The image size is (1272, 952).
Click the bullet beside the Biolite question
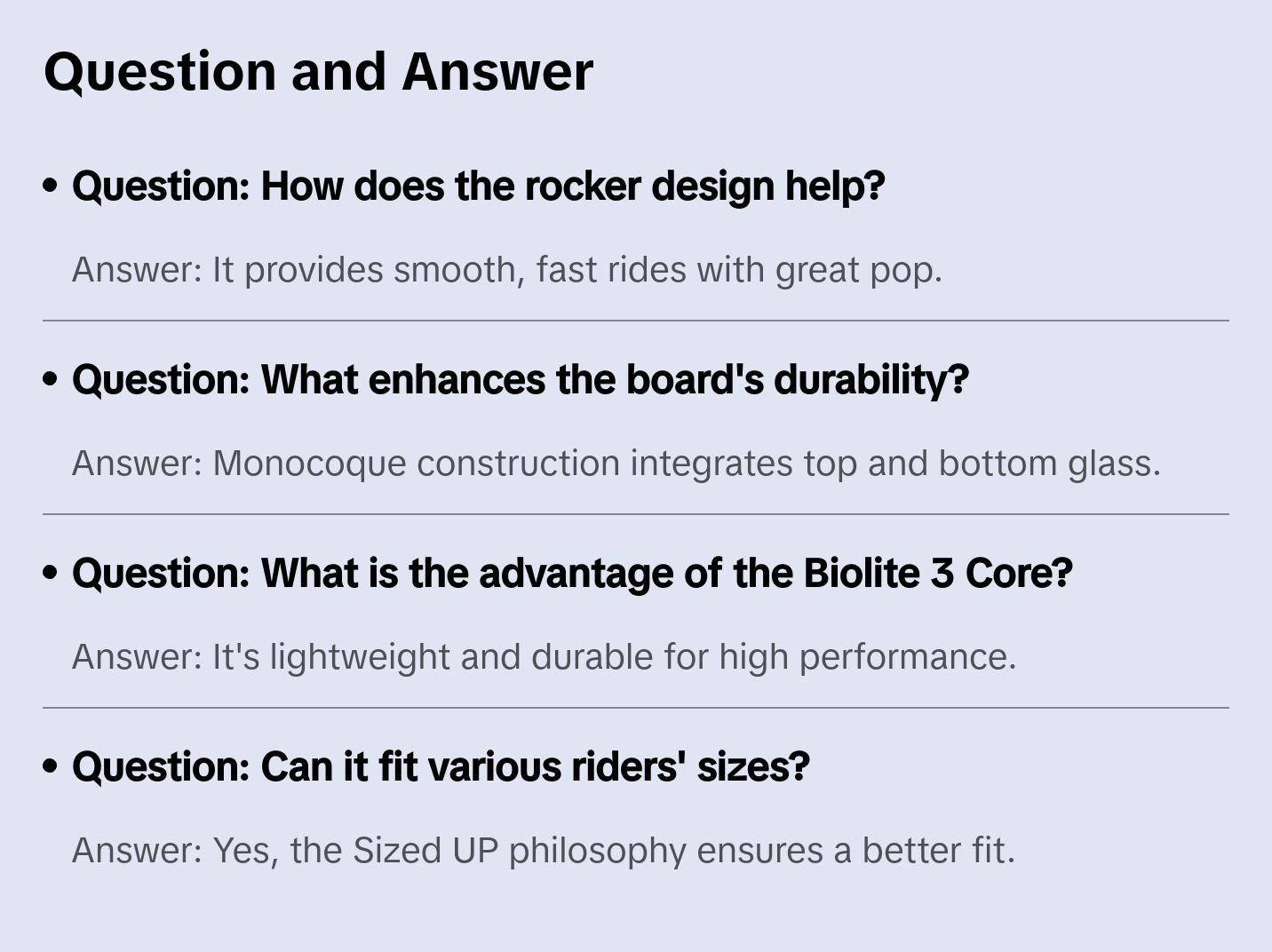[x=51, y=574]
